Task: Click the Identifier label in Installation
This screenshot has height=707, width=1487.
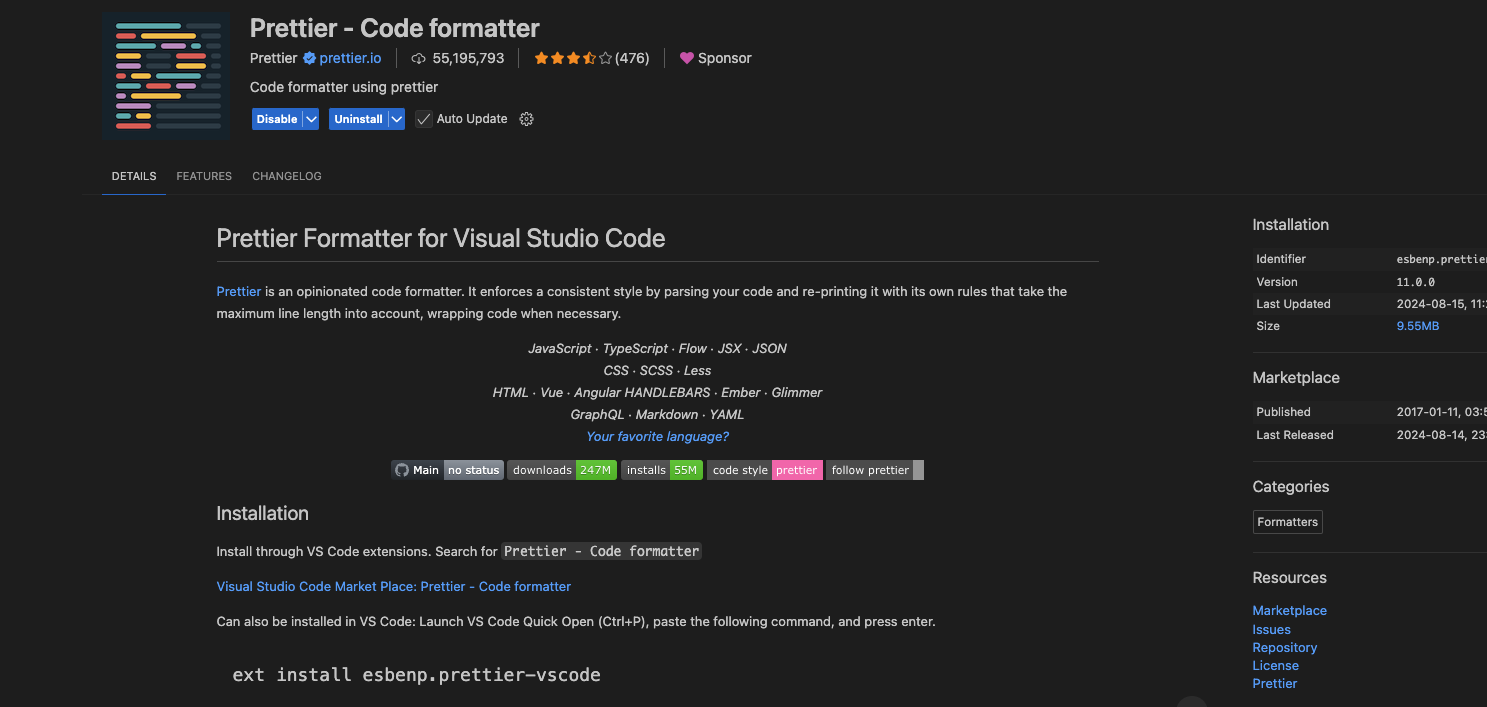Action: (x=1282, y=259)
